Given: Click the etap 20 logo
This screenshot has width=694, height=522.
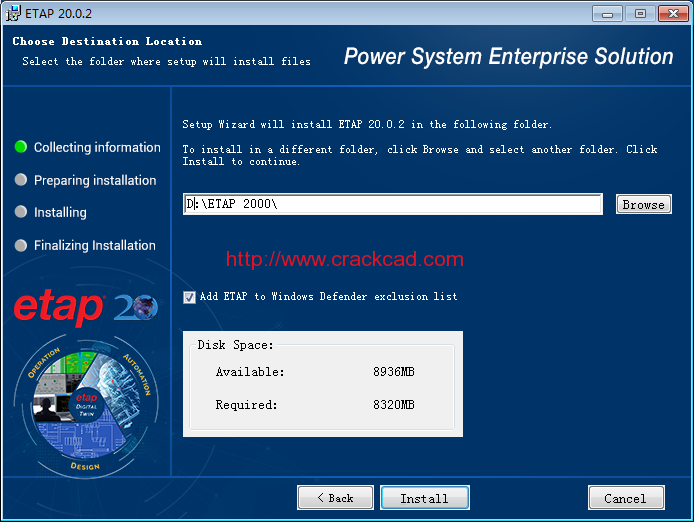Looking at the screenshot, I should coord(86,307).
